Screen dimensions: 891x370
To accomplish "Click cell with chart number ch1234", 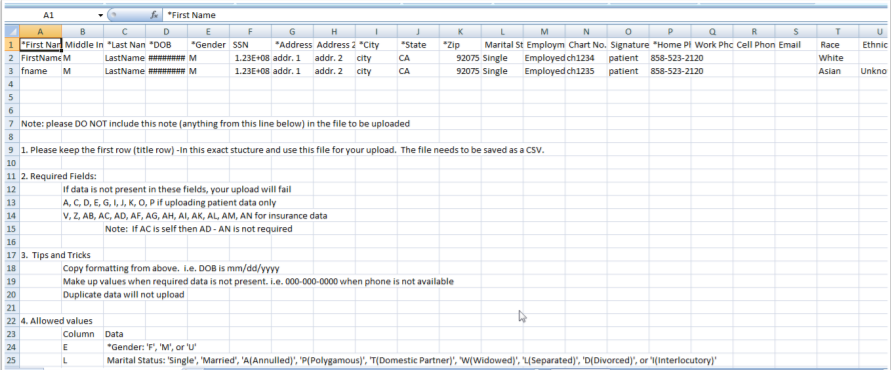I will tap(586, 58).
